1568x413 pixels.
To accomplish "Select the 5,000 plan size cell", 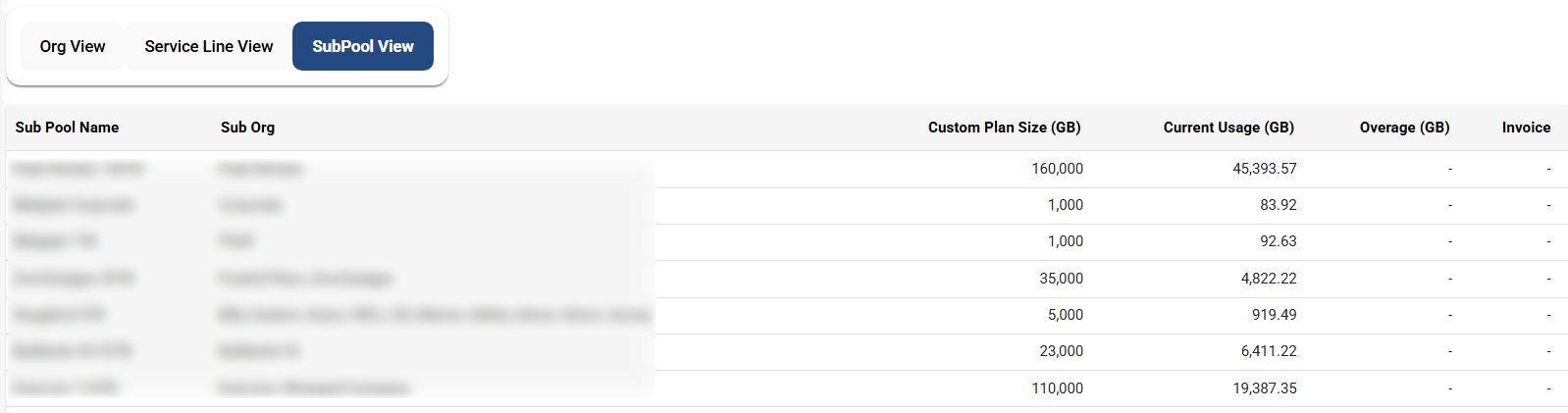I will 1065,315.
